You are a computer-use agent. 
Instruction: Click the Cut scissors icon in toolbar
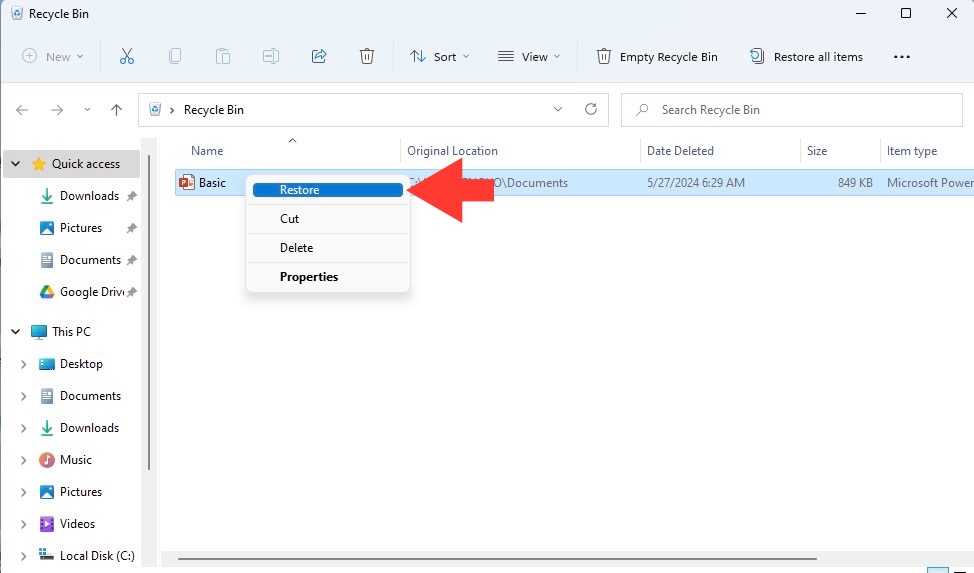pos(127,57)
